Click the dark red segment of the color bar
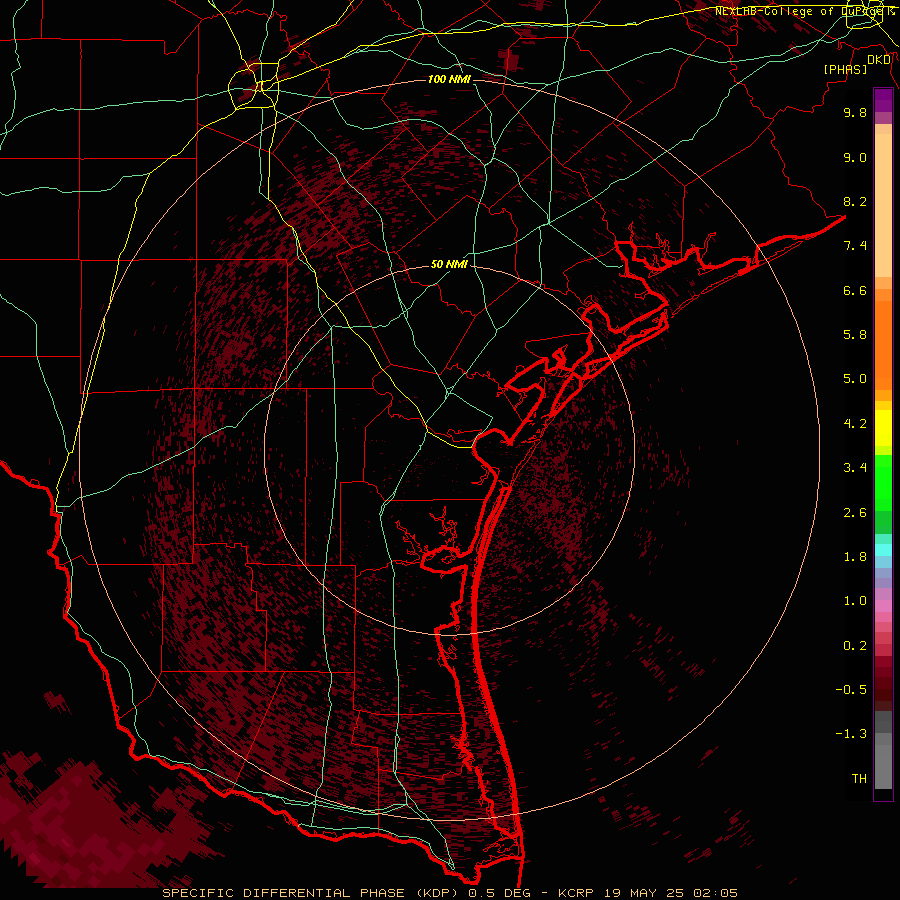The image size is (900, 900). (883, 683)
